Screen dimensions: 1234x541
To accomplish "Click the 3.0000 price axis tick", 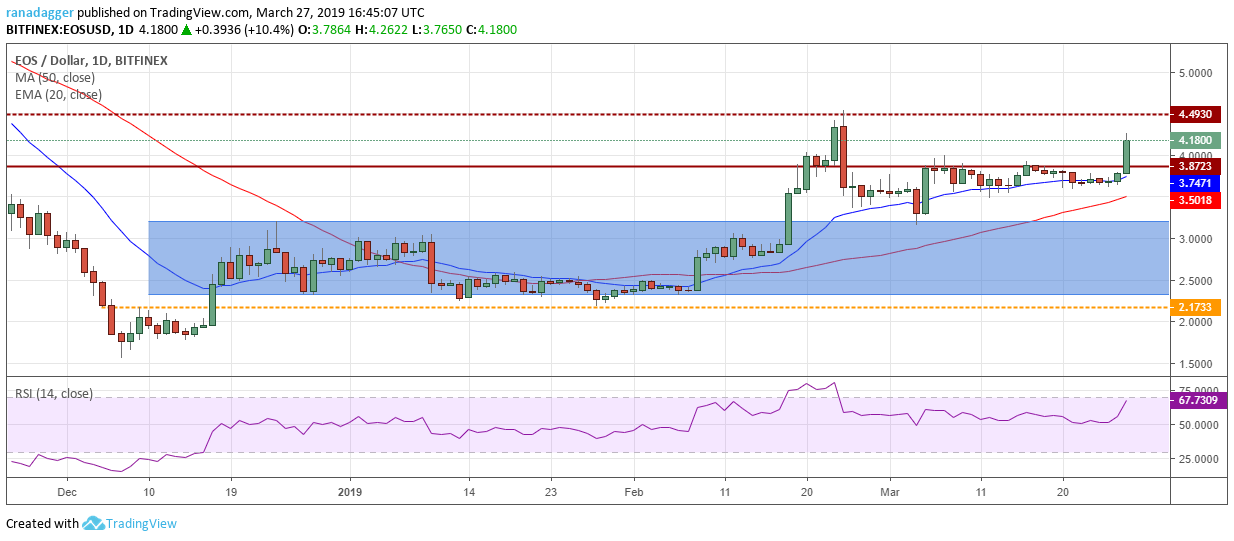I will point(1196,239).
